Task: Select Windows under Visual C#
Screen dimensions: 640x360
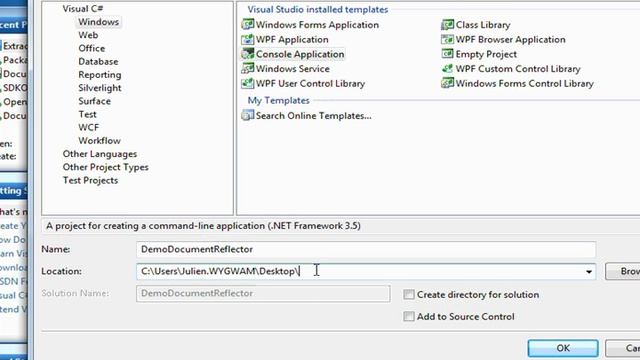Action: point(98,22)
